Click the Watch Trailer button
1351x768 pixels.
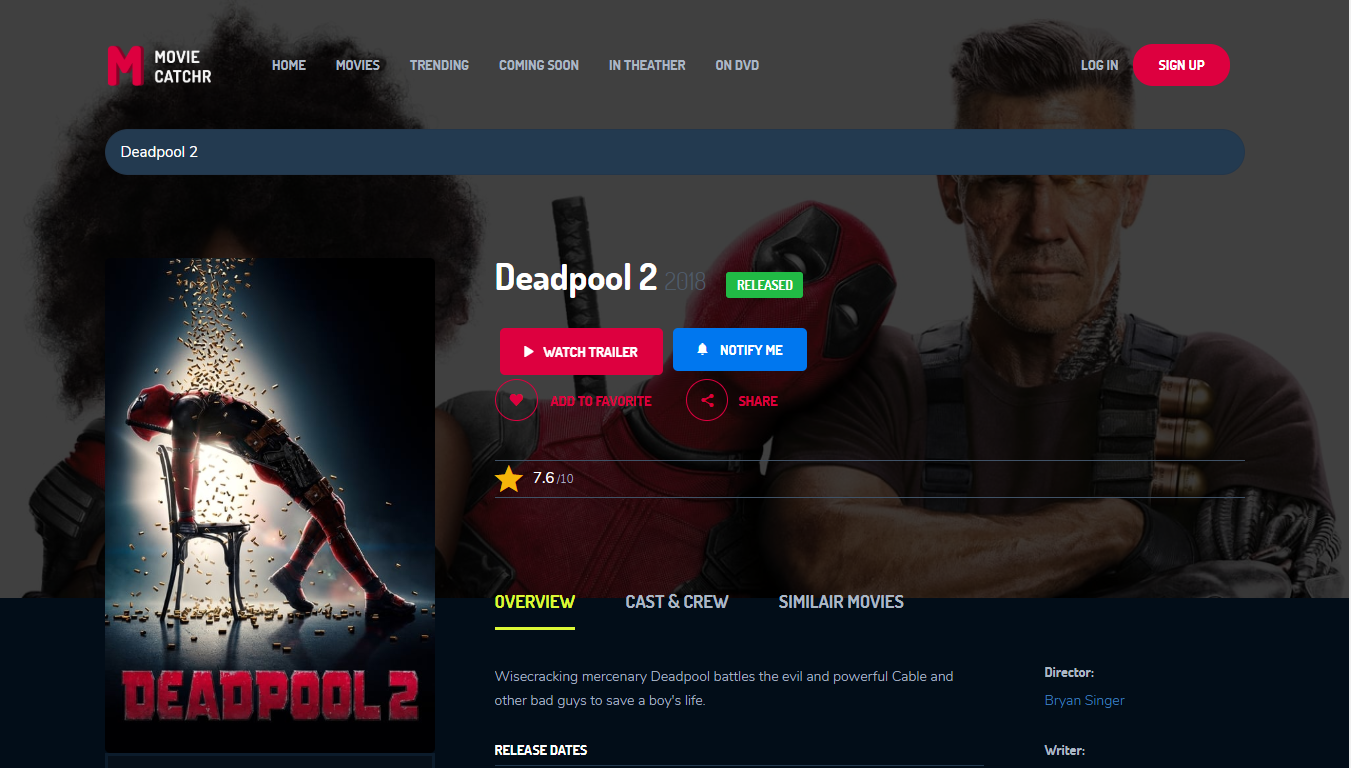[x=581, y=351]
